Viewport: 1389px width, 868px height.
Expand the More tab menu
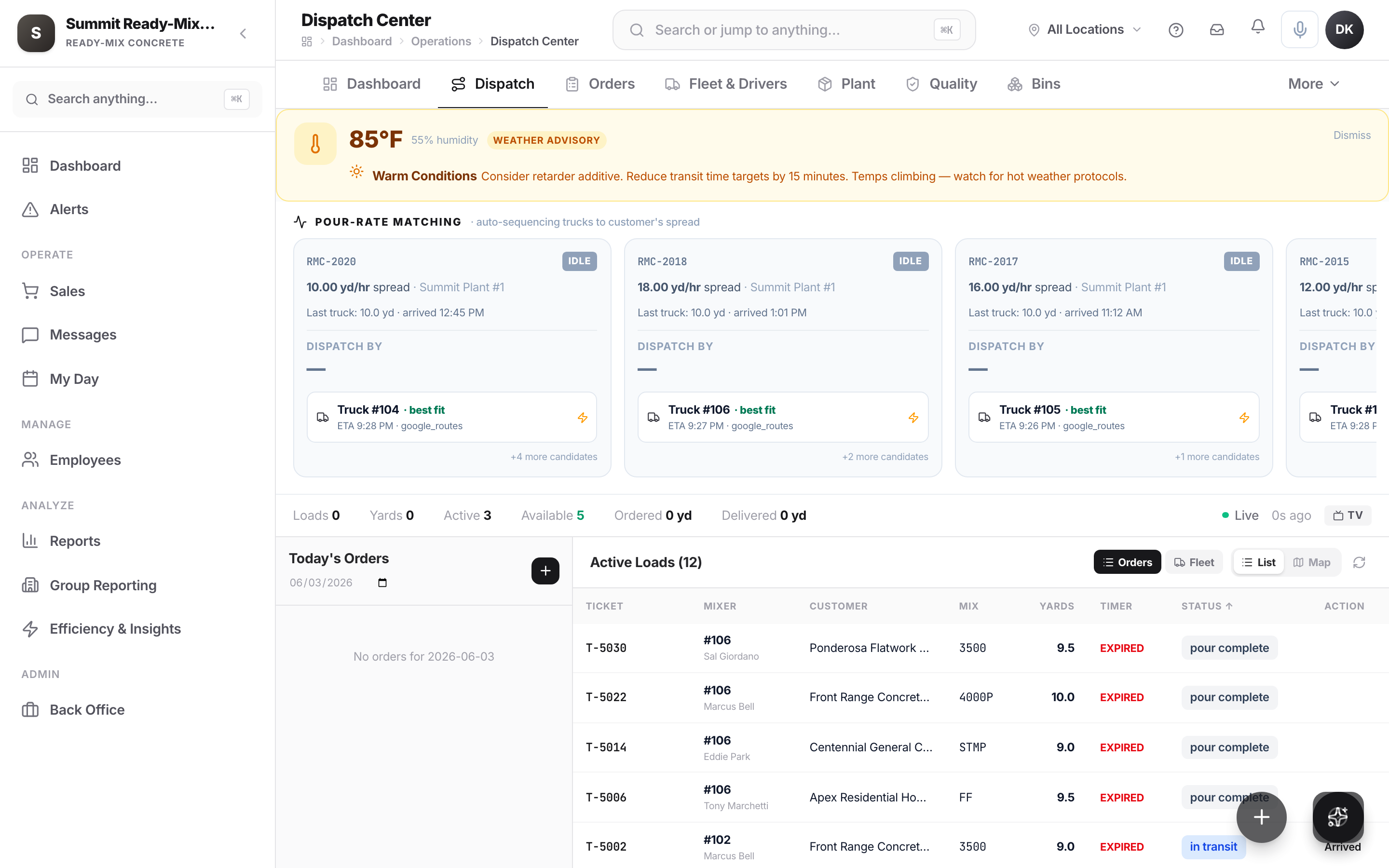click(x=1314, y=84)
